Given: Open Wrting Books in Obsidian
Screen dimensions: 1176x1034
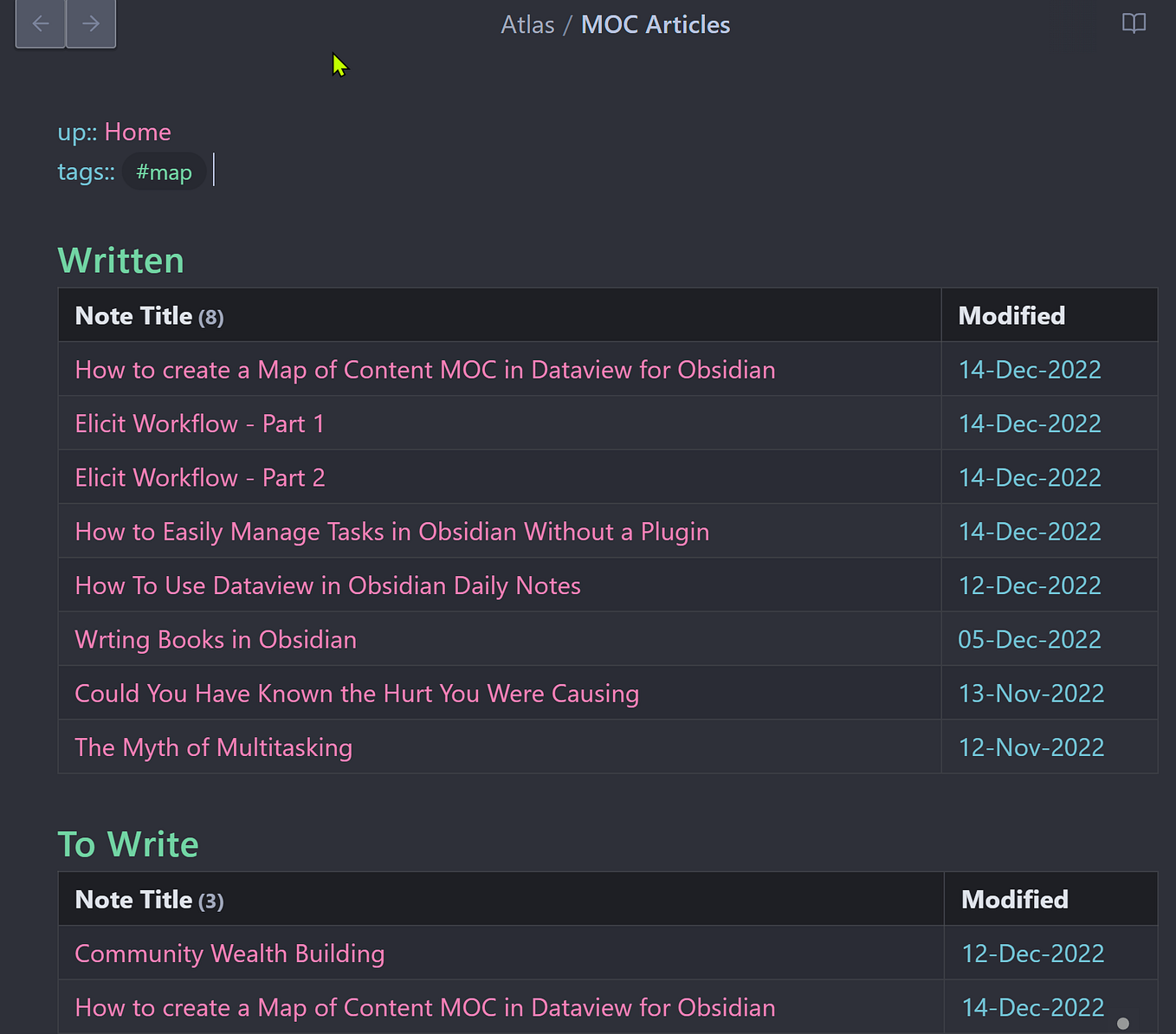Looking at the screenshot, I should click(x=215, y=639).
